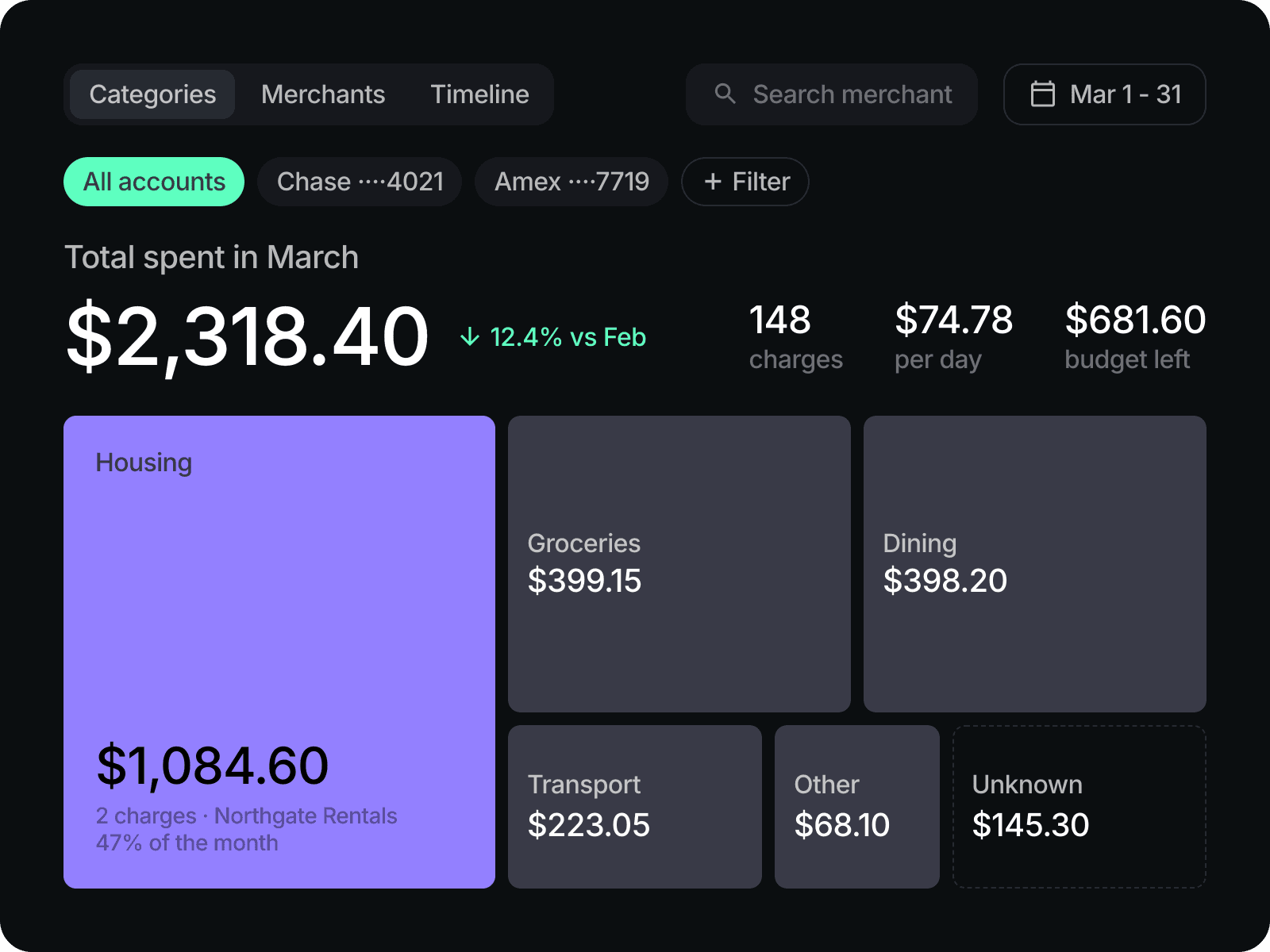The height and width of the screenshot is (952, 1270).
Task: Click the down arrow trend icon
Action: click(x=470, y=336)
